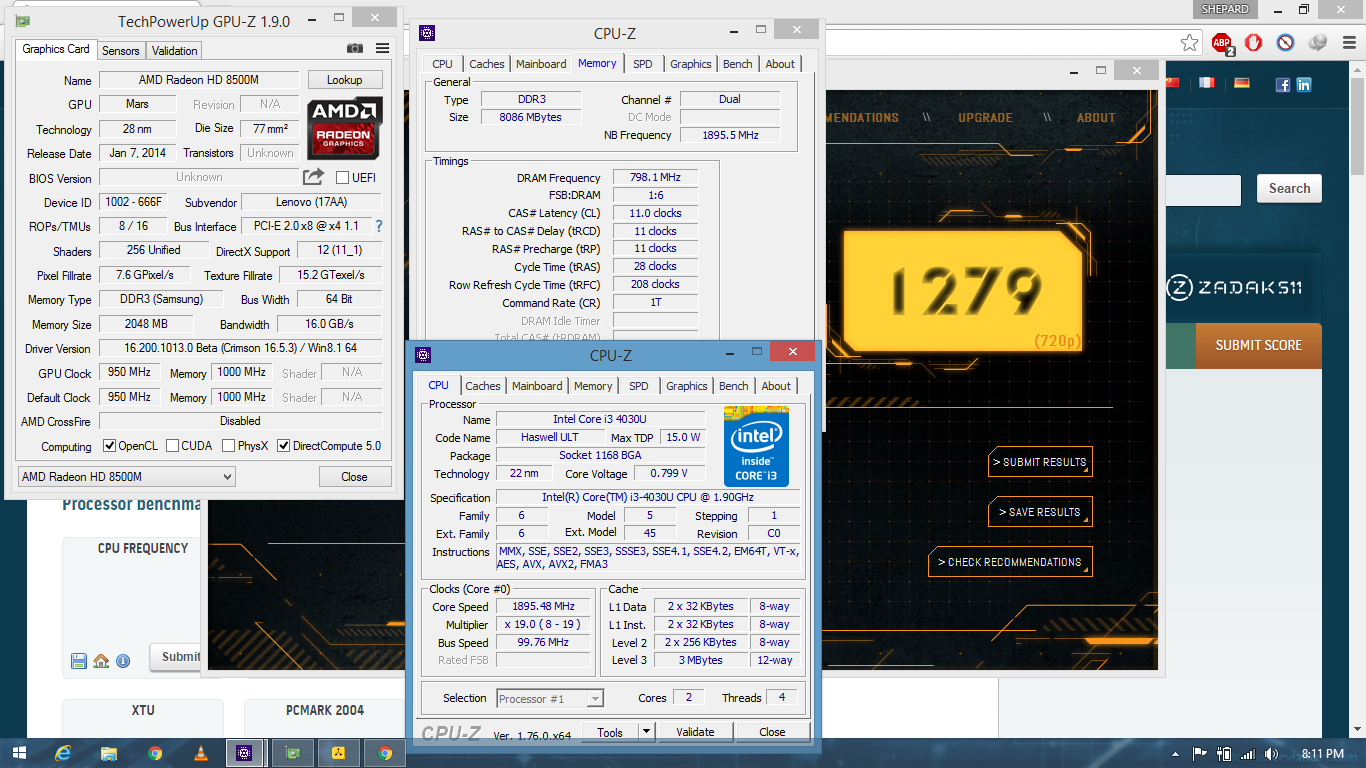
Task: Click the floppy disk save icon
Action: [x=79, y=661]
